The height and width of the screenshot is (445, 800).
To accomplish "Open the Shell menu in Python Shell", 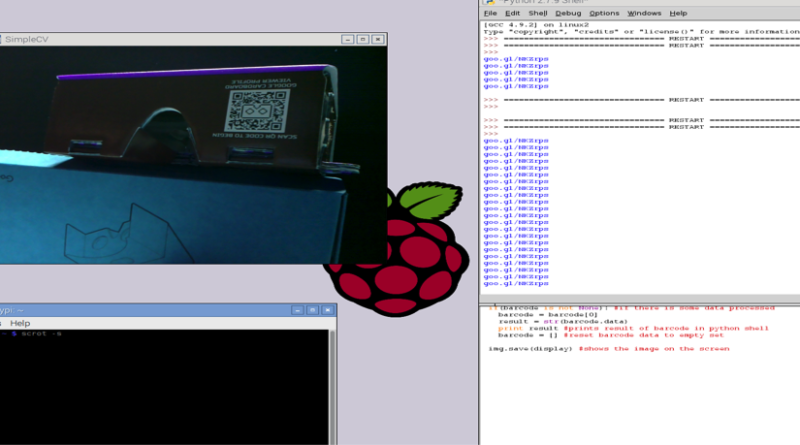I will 538,13.
